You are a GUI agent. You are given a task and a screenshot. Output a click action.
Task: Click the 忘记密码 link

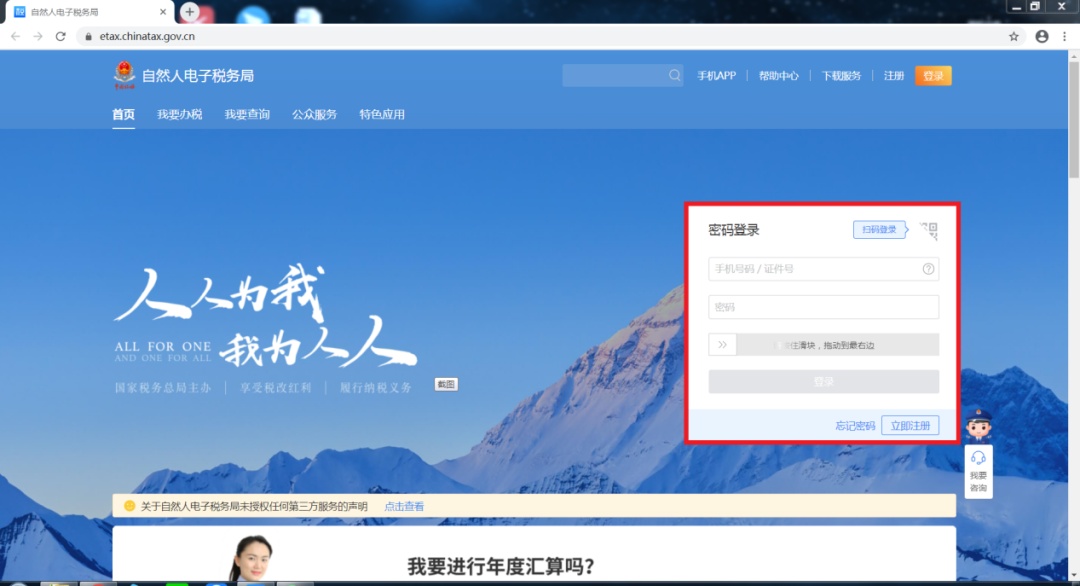[855, 426]
